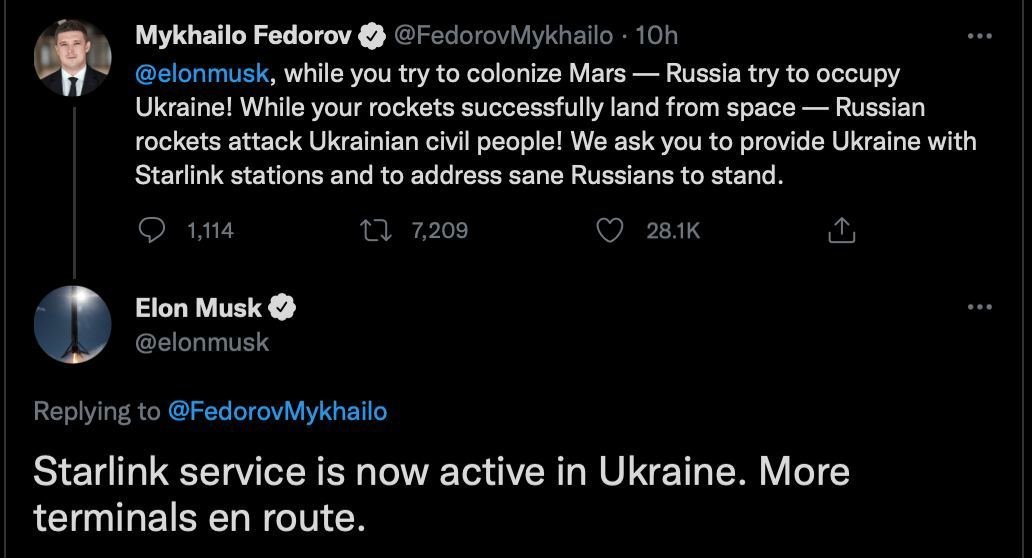The height and width of the screenshot is (558, 1032).
Task: Click the 7,209 retweet count
Action: 439,231
